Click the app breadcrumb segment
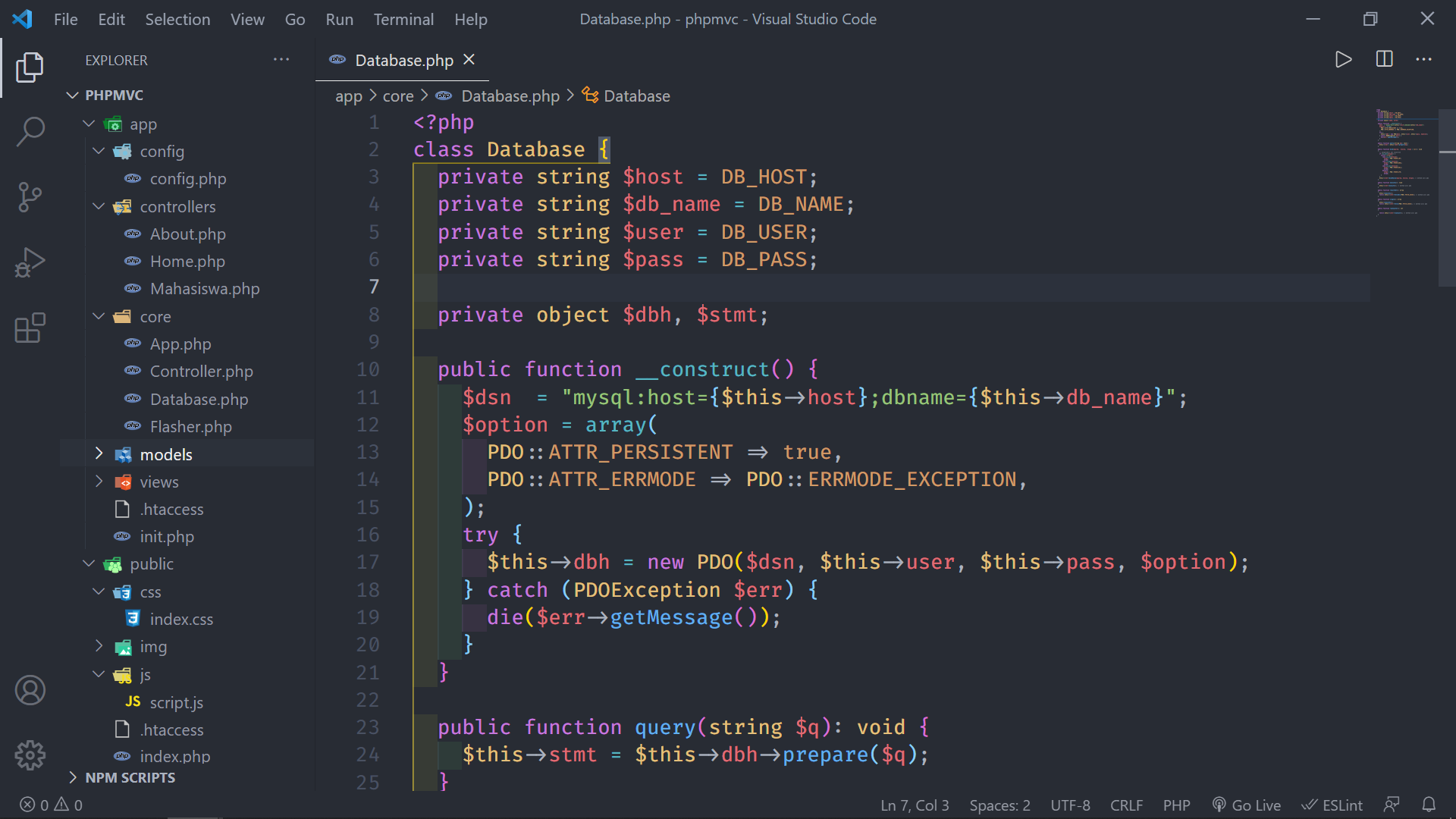This screenshot has width=1456, height=819. (349, 96)
